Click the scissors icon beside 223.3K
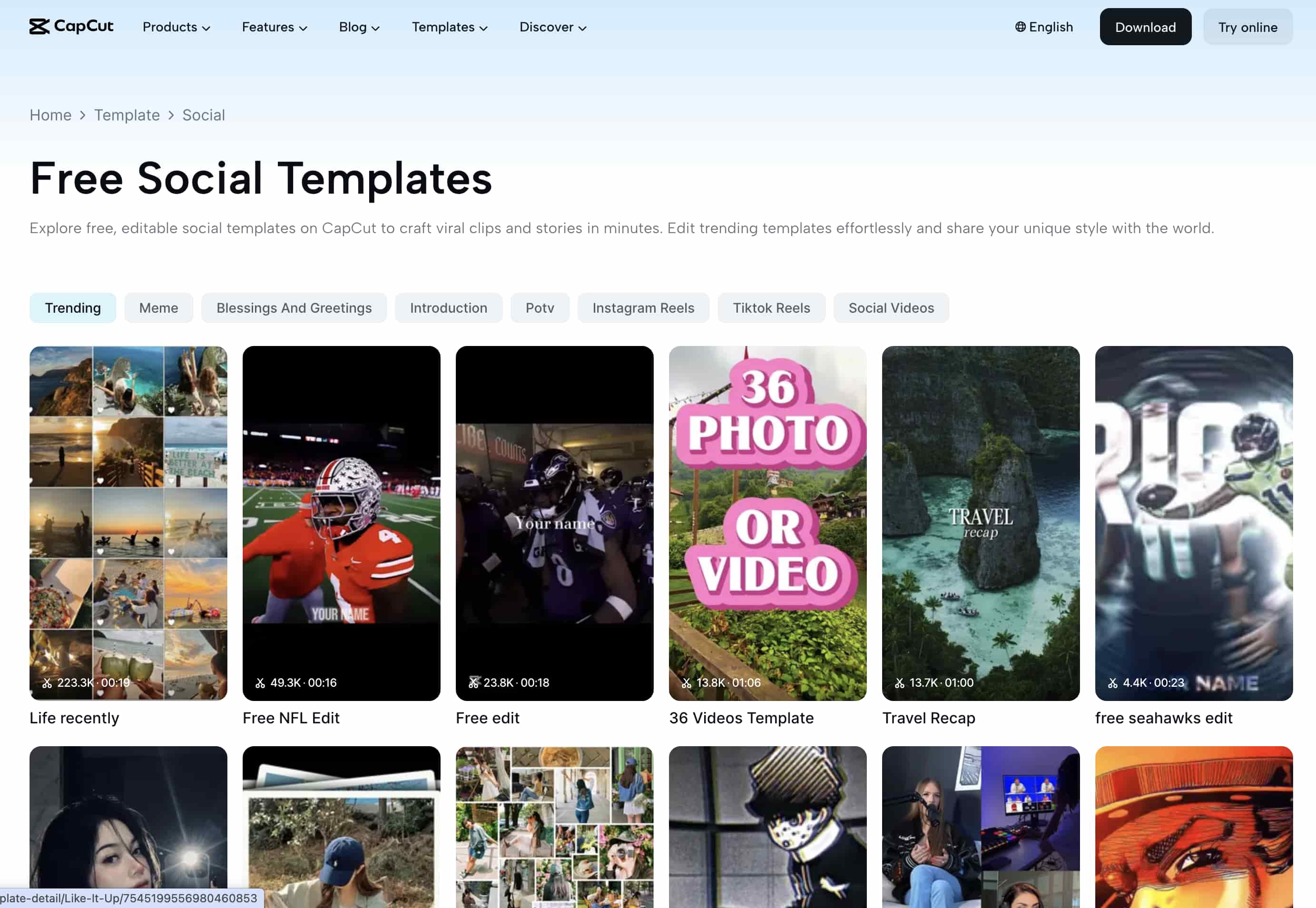Image resolution: width=1316 pixels, height=908 pixels. 47,683
